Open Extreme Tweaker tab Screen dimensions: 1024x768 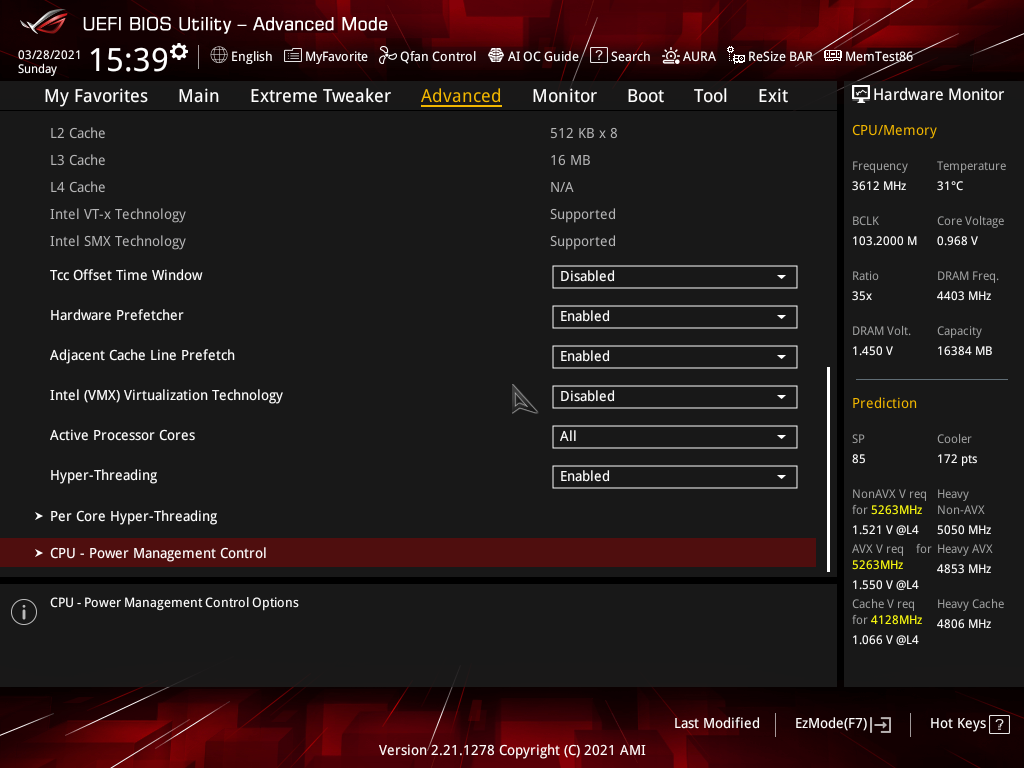click(320, 96)
